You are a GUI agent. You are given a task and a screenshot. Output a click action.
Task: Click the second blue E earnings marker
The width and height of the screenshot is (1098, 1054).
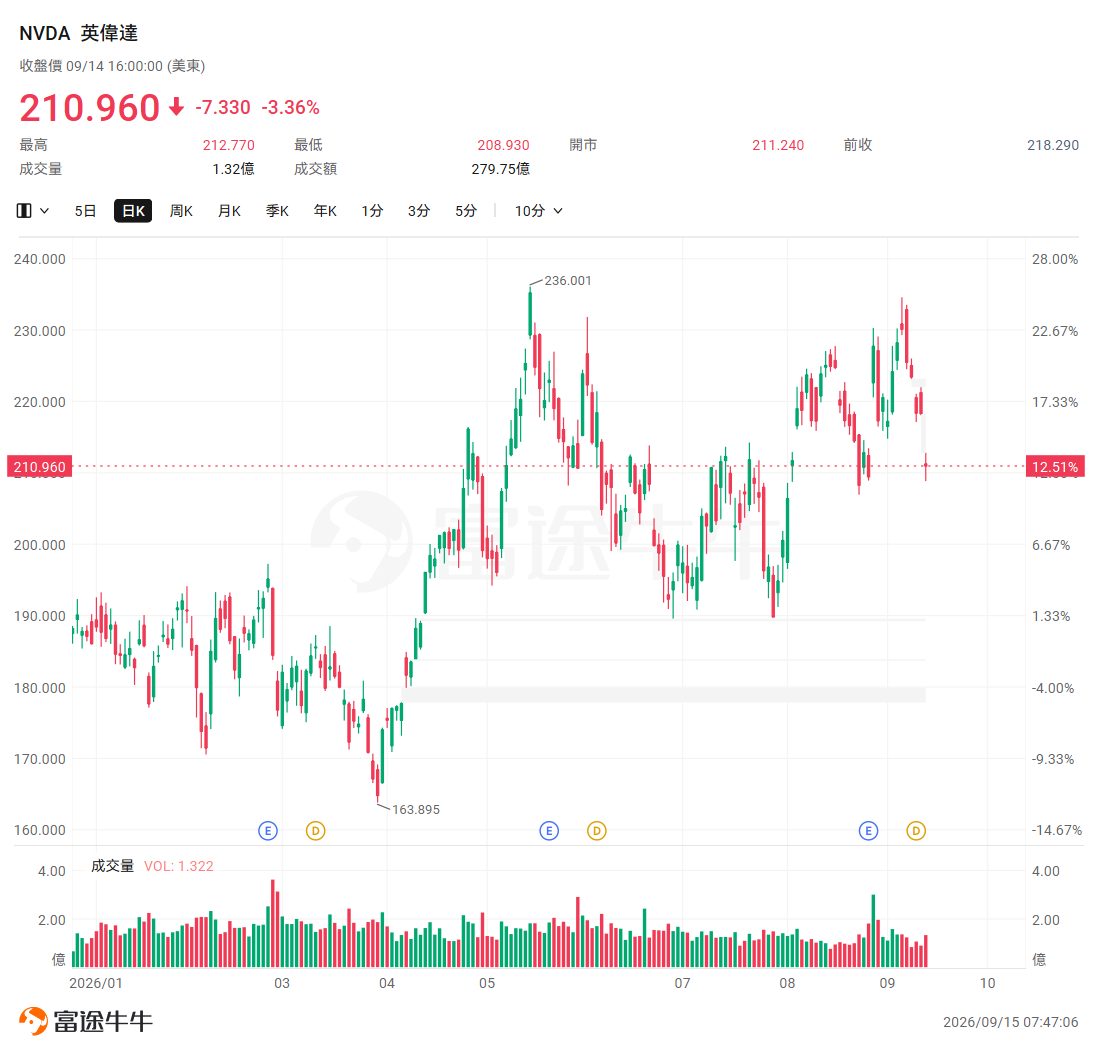(549, 831)
